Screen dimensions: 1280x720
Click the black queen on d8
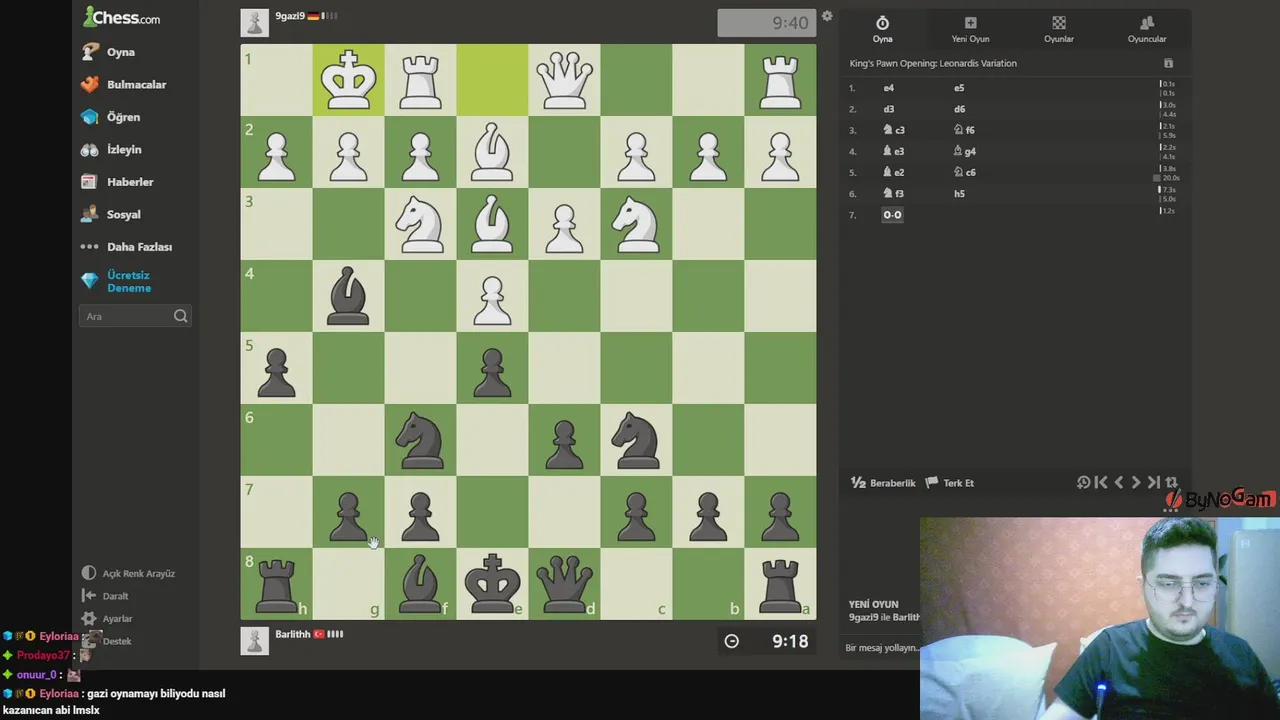coord(564,584)
